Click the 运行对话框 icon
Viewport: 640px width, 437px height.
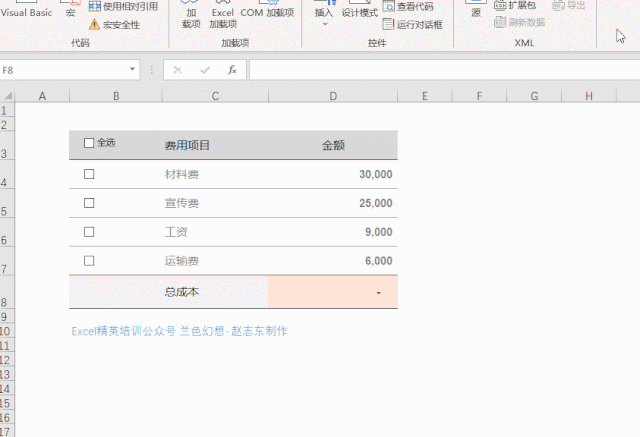389,24
